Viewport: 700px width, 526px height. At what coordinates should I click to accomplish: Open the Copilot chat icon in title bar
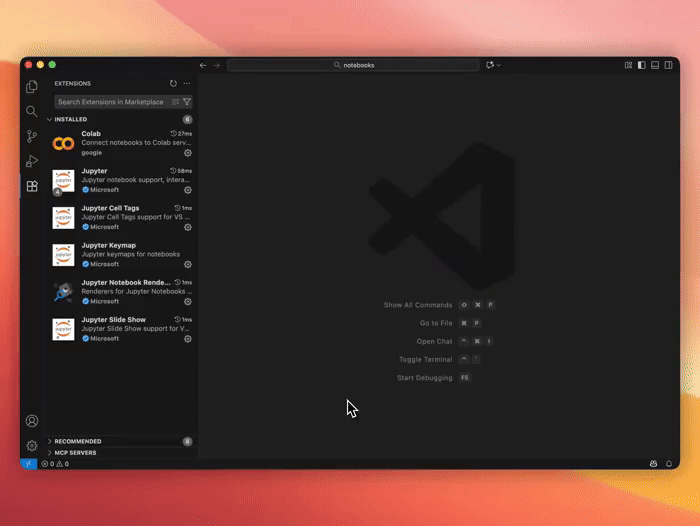490,65
